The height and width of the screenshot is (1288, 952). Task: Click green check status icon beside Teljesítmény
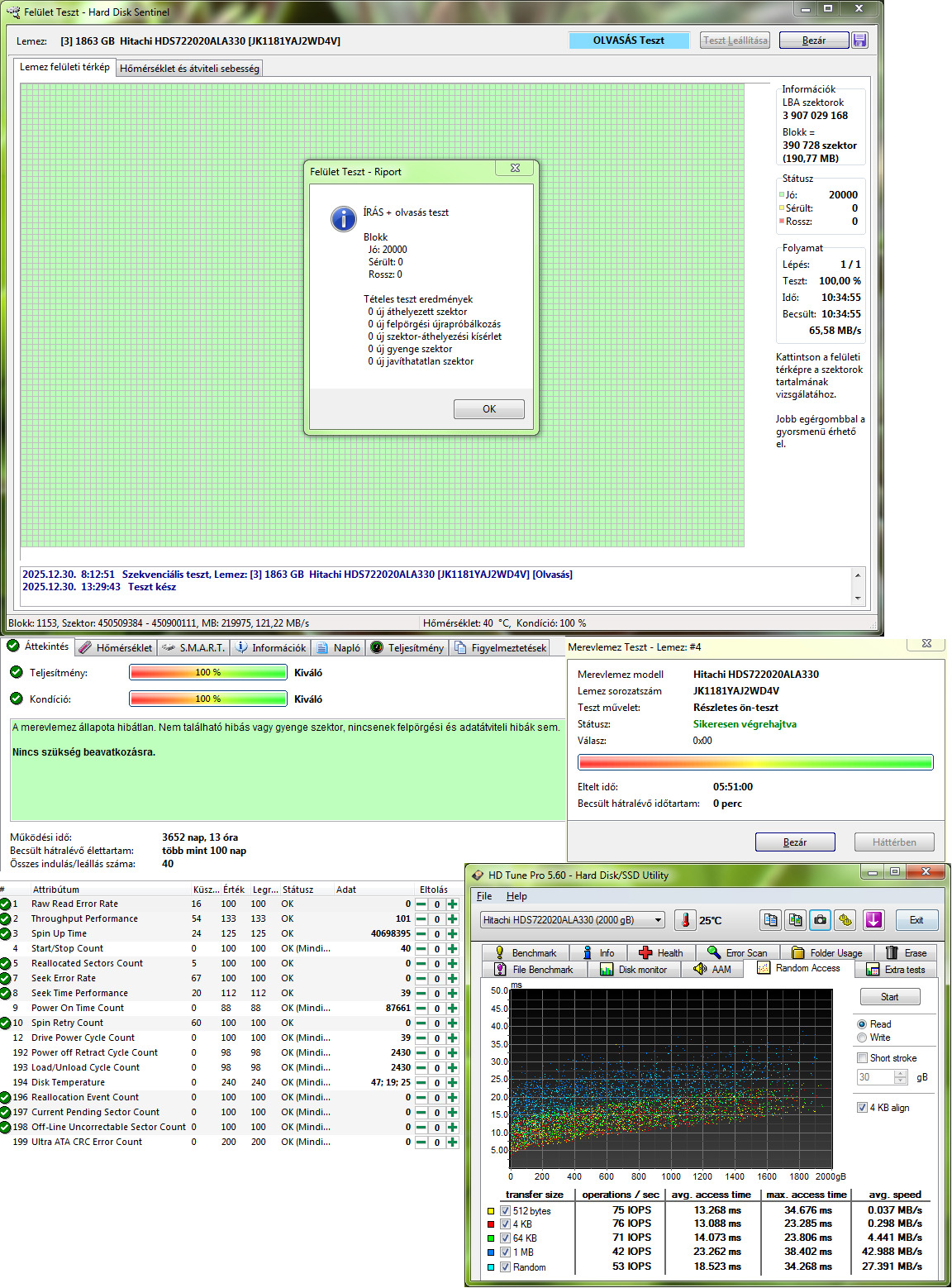pyautogui.click(x=16, y=672)
